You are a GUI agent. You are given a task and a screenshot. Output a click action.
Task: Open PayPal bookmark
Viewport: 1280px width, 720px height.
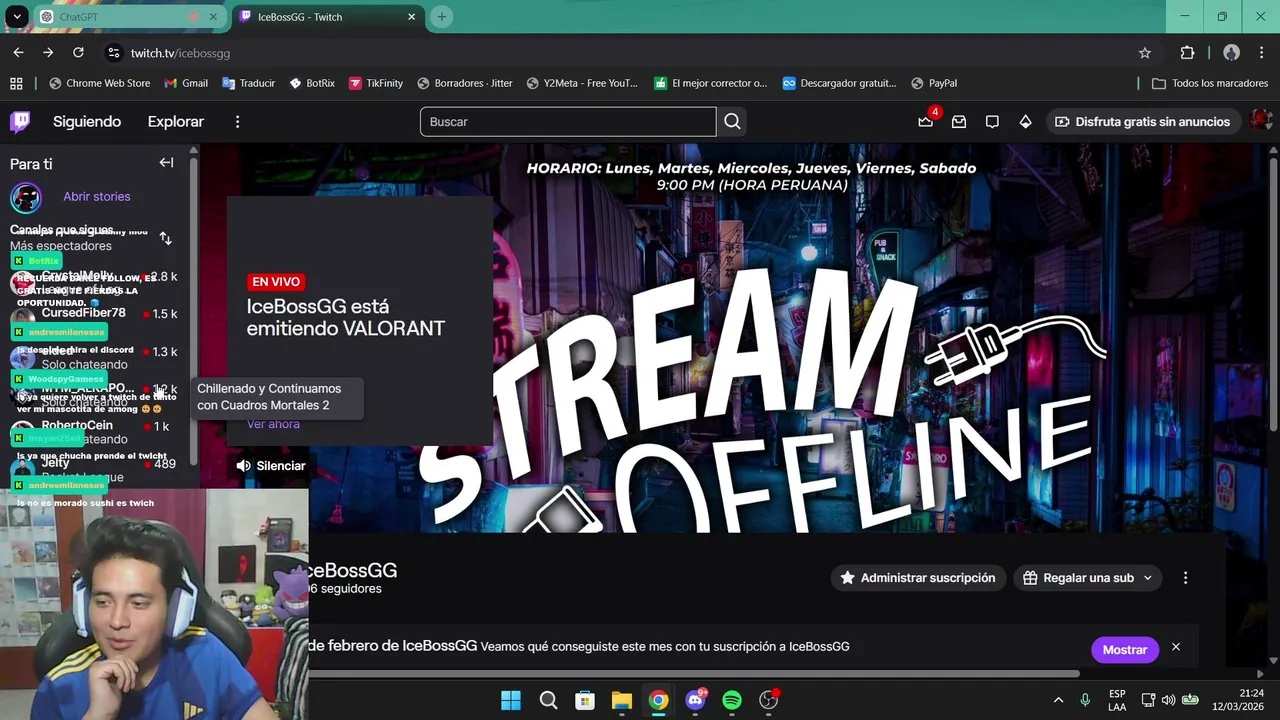[934, 83]
